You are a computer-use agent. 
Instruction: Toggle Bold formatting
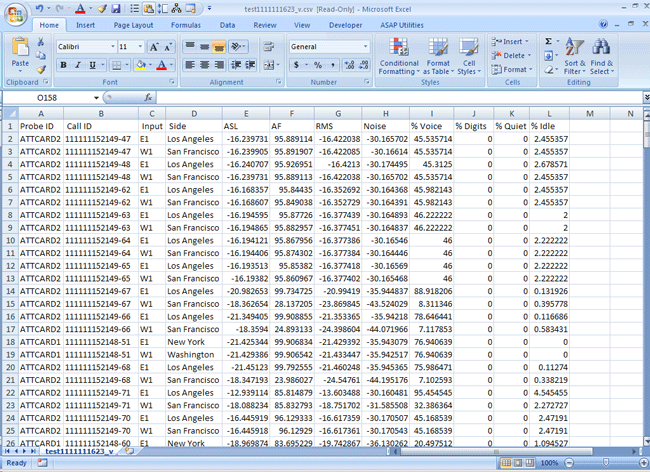(x=63, y=65)
